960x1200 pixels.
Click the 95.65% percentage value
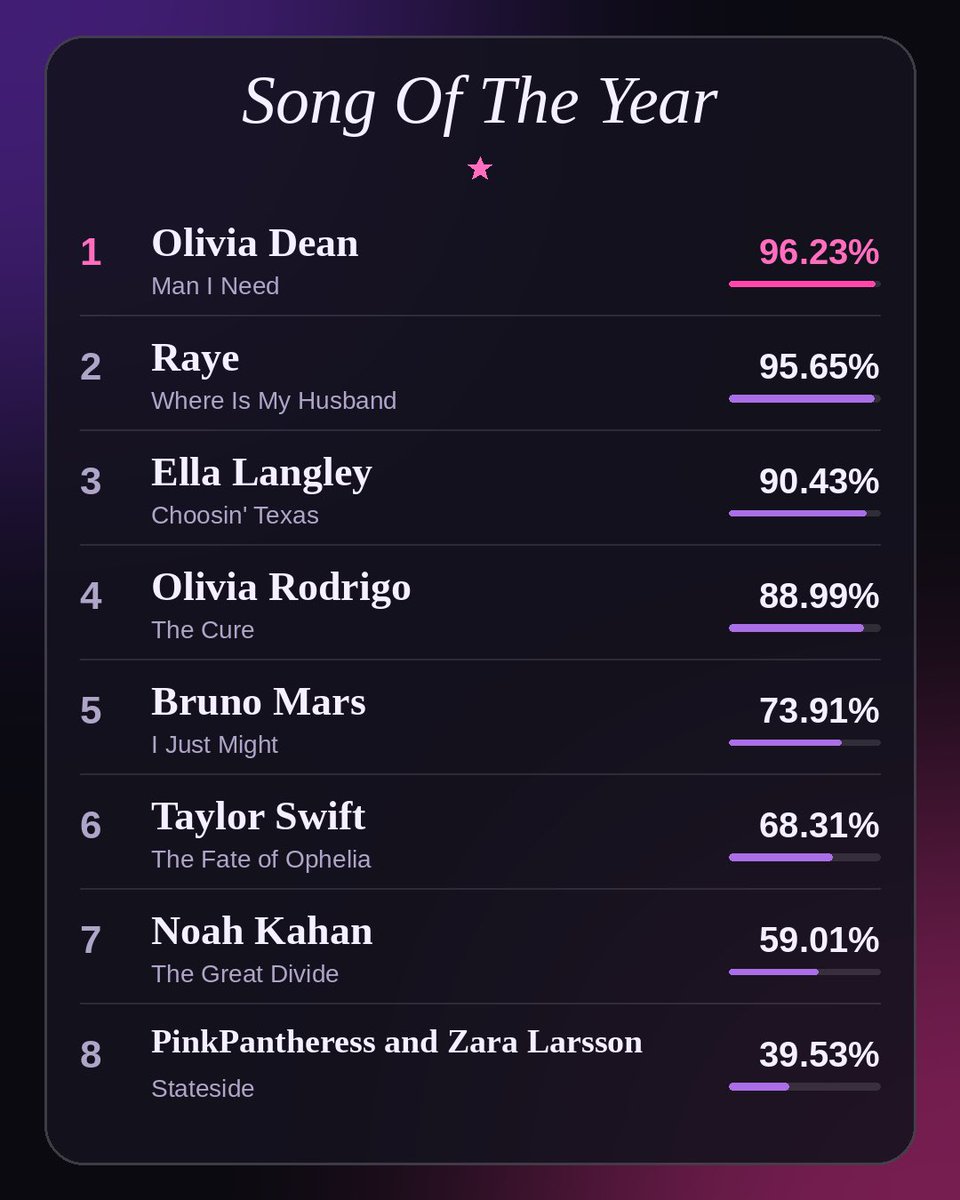pyautogui.click(x=819, y=367)
